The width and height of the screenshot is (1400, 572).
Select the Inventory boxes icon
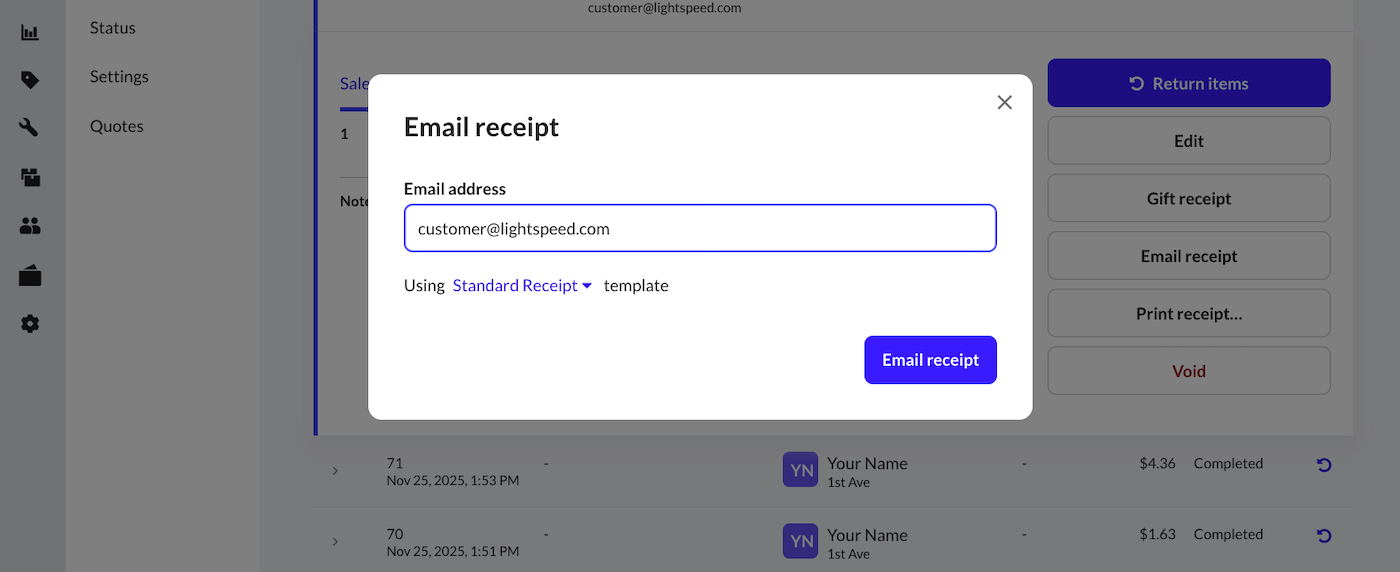pyautogui.click(x=30, y=178)
